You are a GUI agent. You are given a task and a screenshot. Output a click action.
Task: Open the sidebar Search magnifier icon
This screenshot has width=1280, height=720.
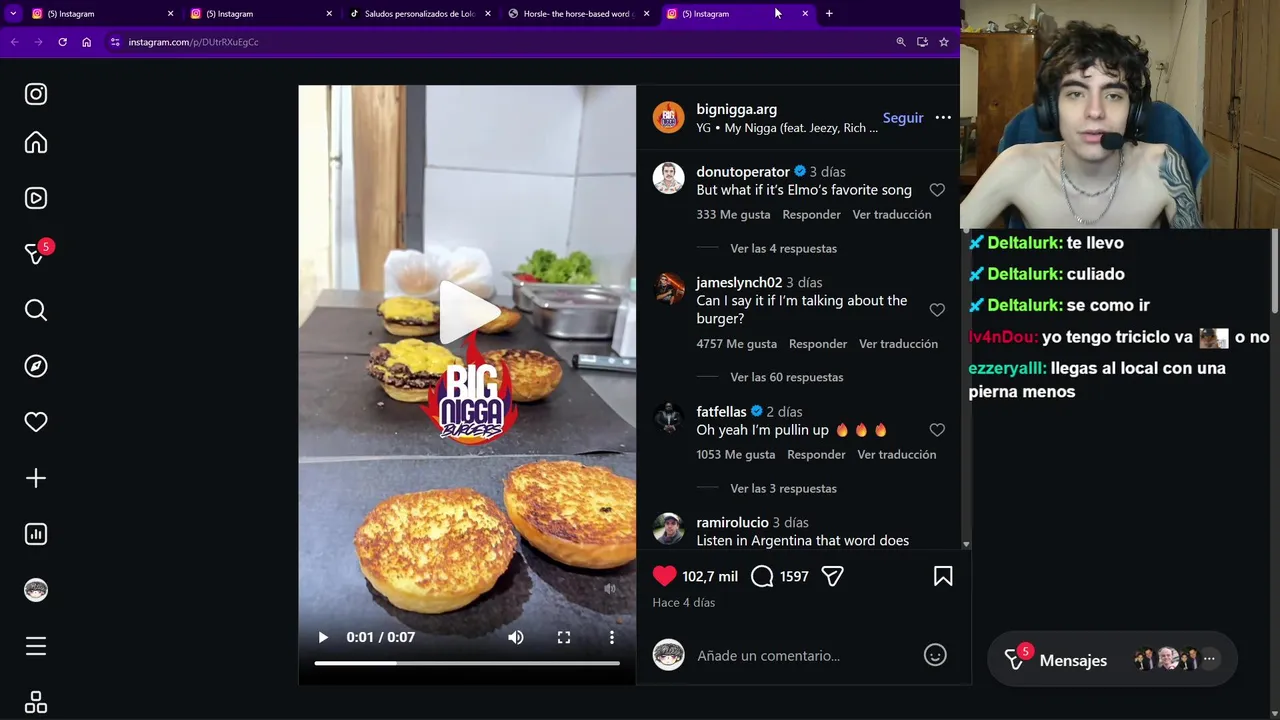tap(36, 310)
